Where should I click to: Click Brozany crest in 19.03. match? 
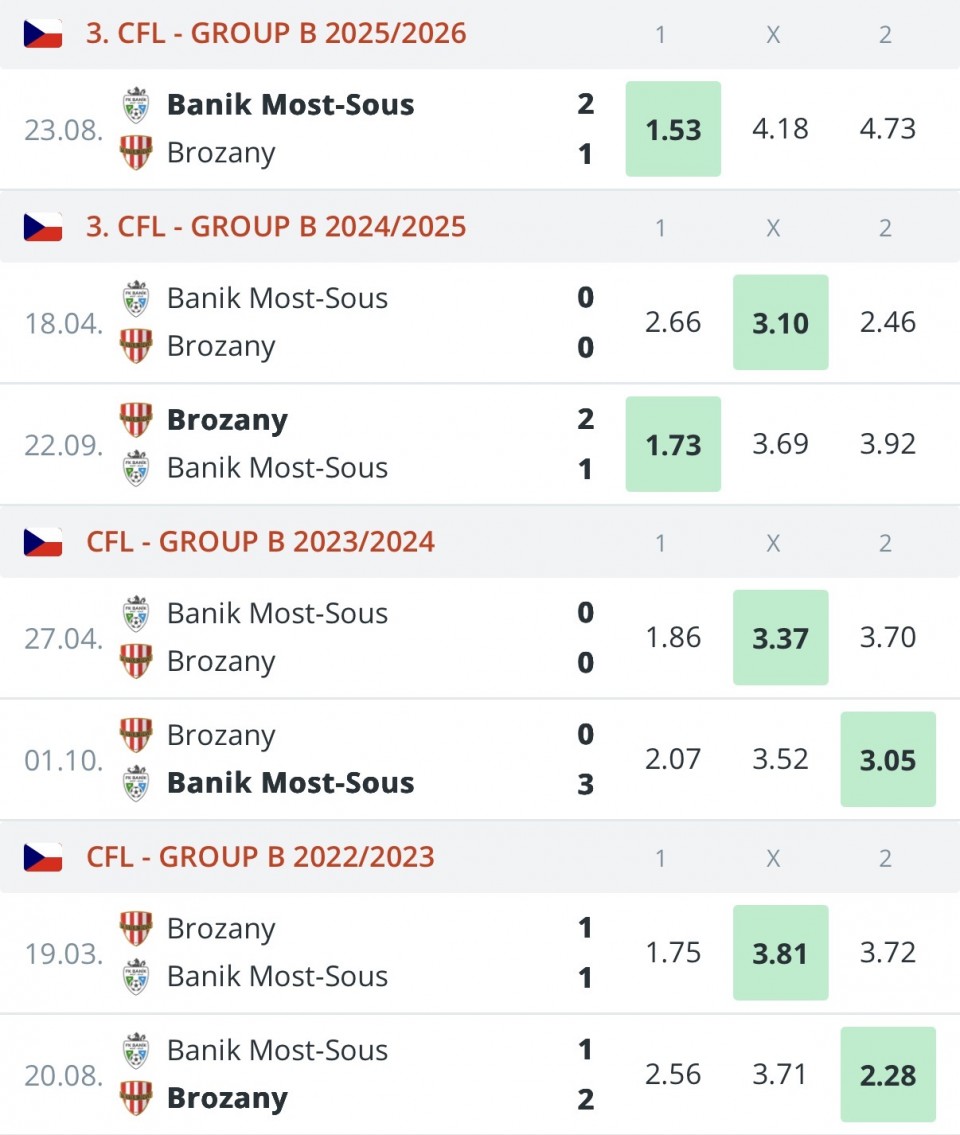coord(136,928)
